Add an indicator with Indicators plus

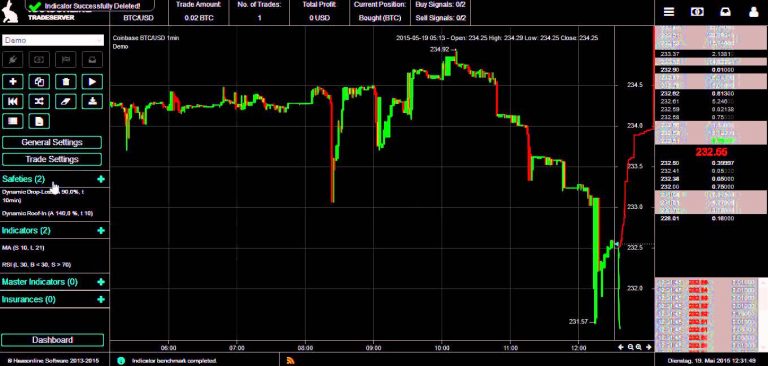click(101, 230)
